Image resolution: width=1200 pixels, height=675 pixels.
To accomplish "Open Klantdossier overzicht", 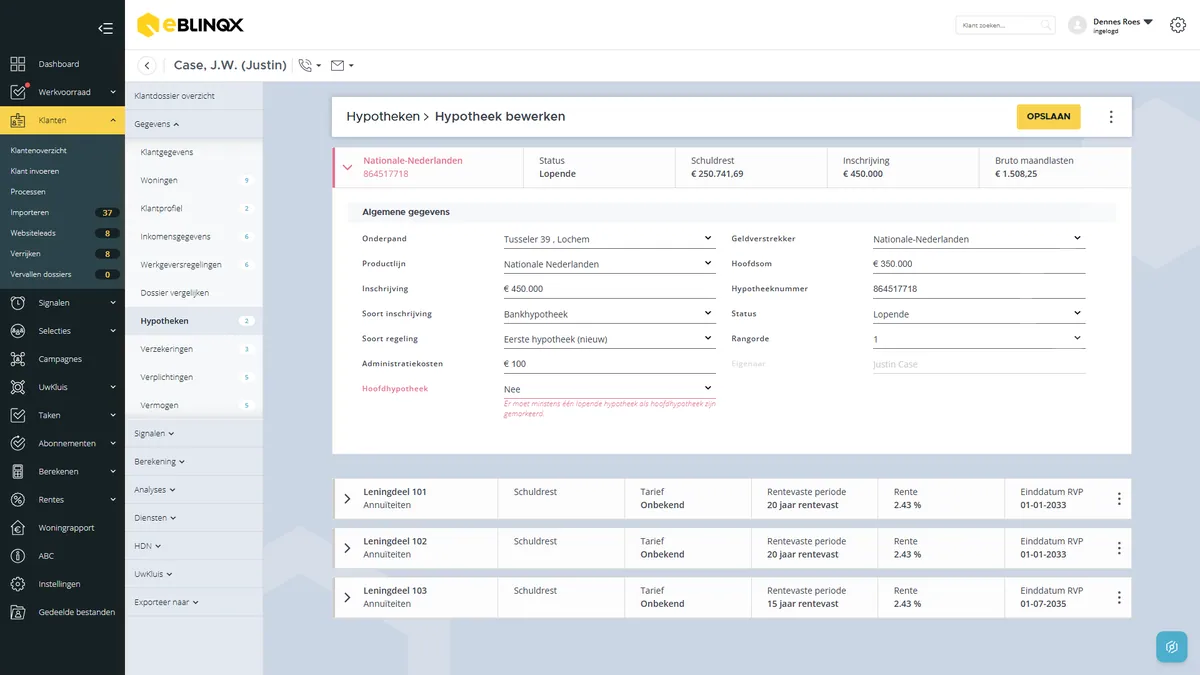I will point(175,96).
